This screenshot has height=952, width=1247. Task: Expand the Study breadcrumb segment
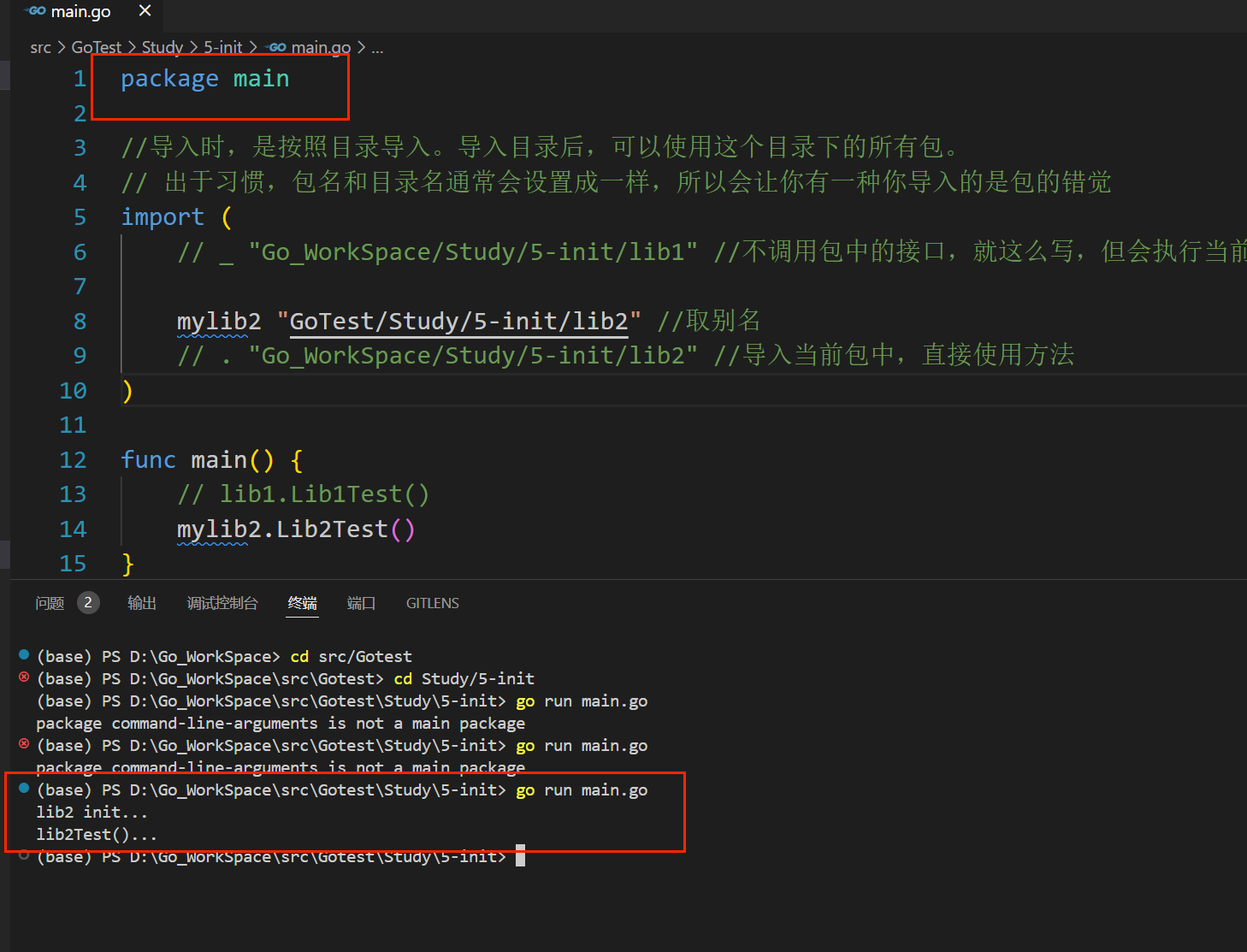(x=163, y=48)
